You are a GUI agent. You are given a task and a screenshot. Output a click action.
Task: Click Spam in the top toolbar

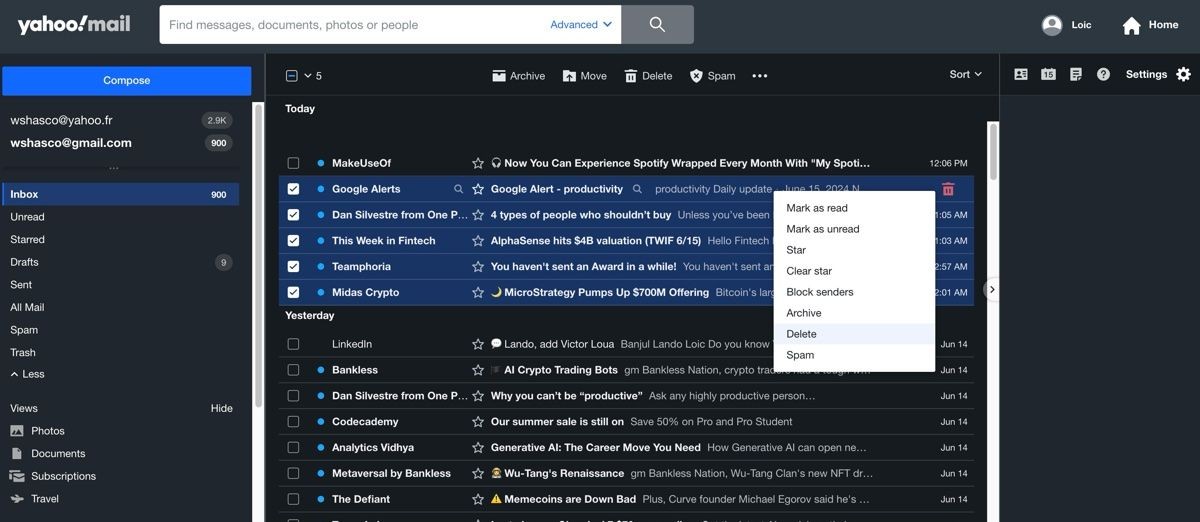coord(712,75)
